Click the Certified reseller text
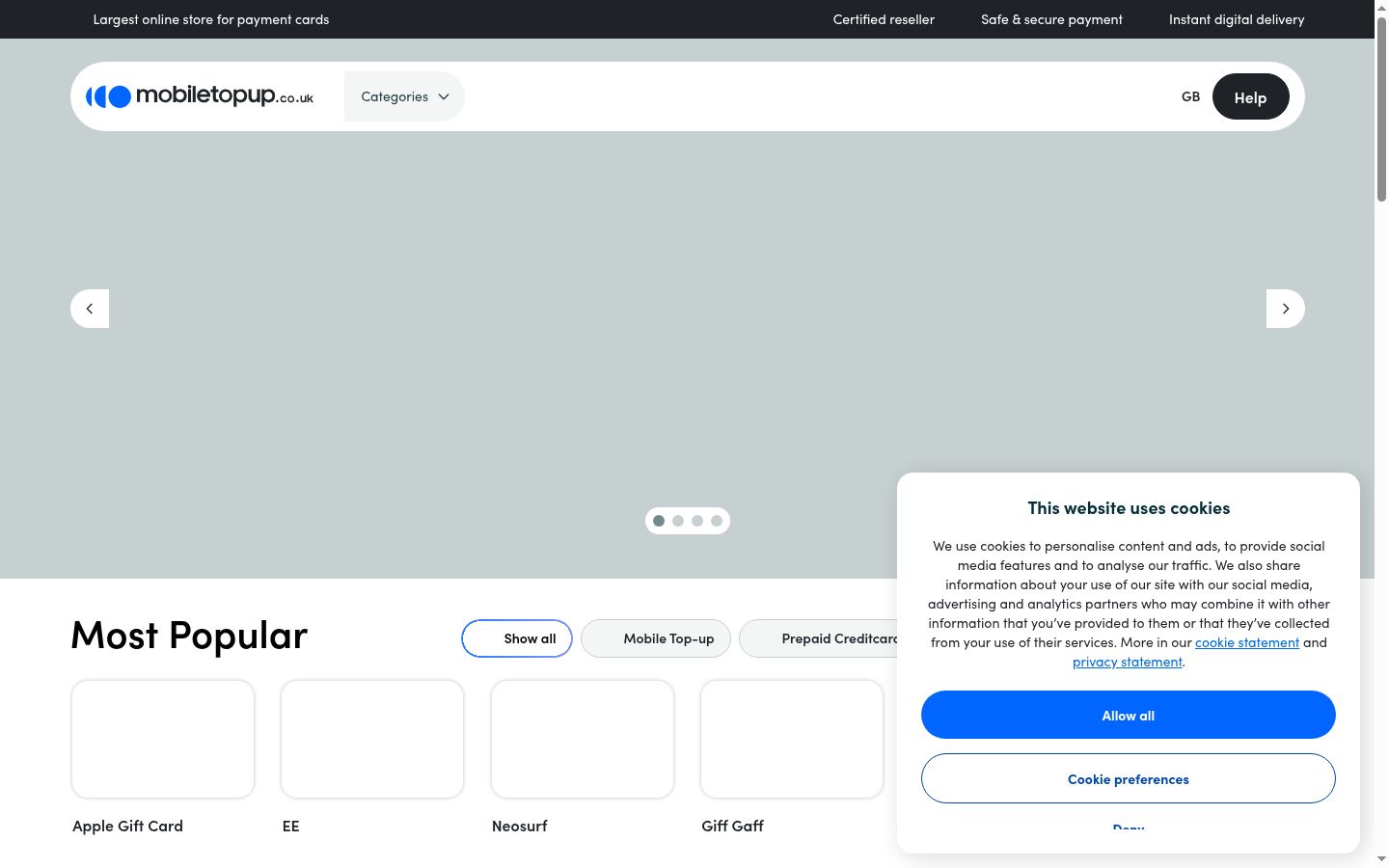The width and height of the screenshot is (1389, 868). coord(884,19)
